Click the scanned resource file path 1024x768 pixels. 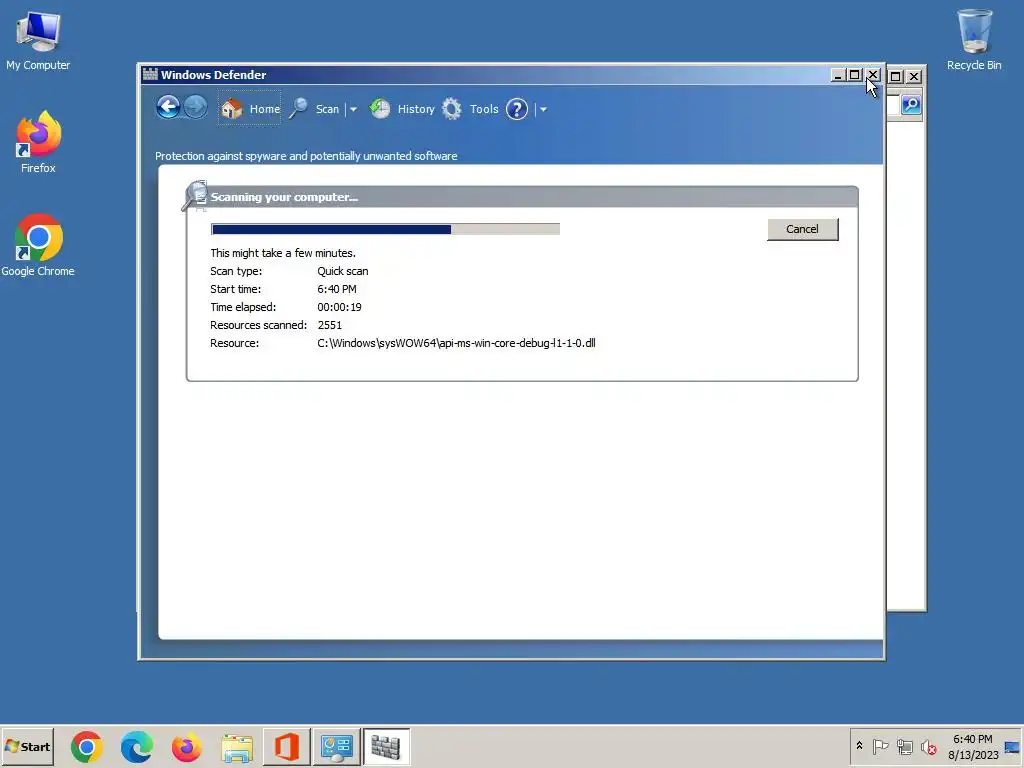[456, 343]
